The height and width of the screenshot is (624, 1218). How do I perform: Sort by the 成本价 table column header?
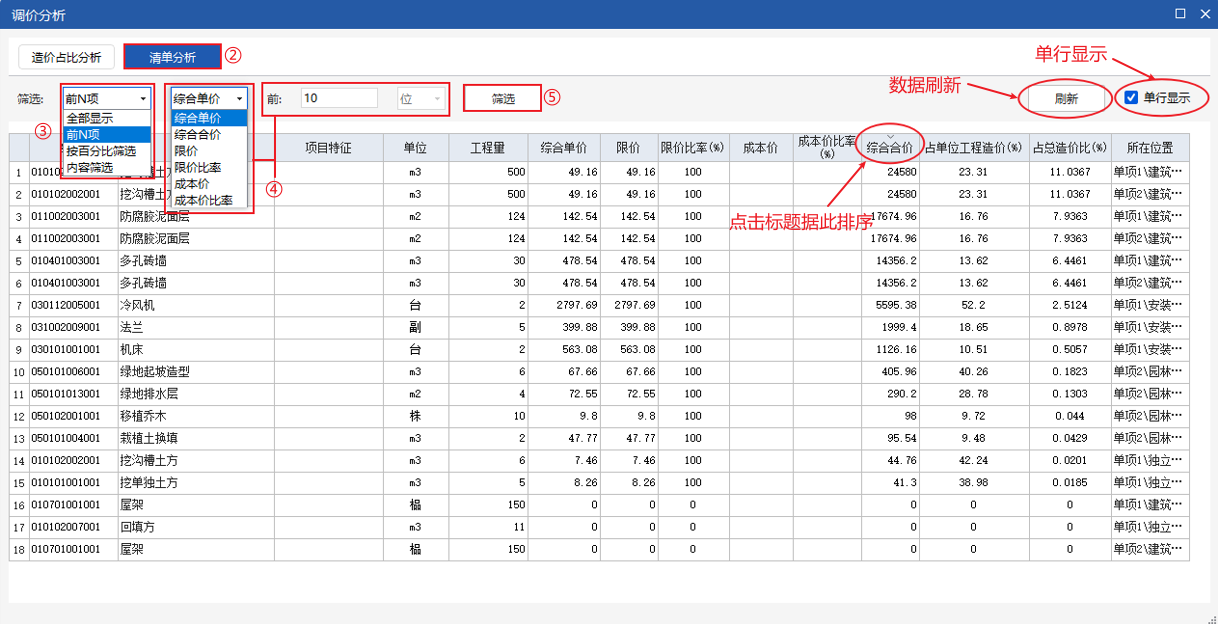(x=761, y=148)
